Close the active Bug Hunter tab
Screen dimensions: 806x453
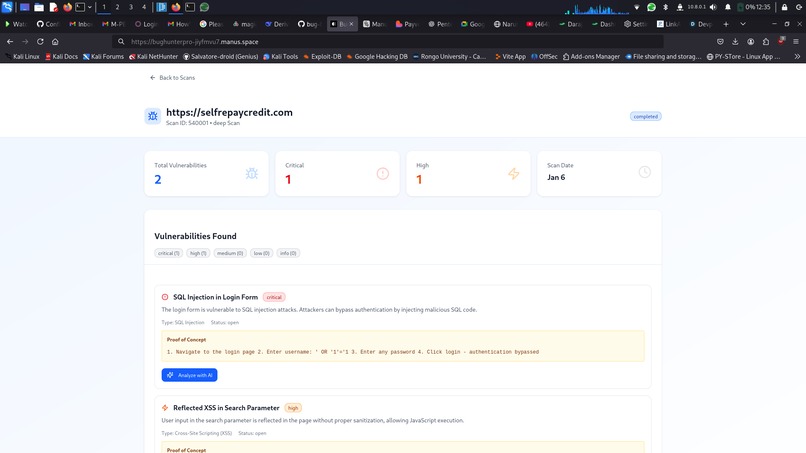352,24
